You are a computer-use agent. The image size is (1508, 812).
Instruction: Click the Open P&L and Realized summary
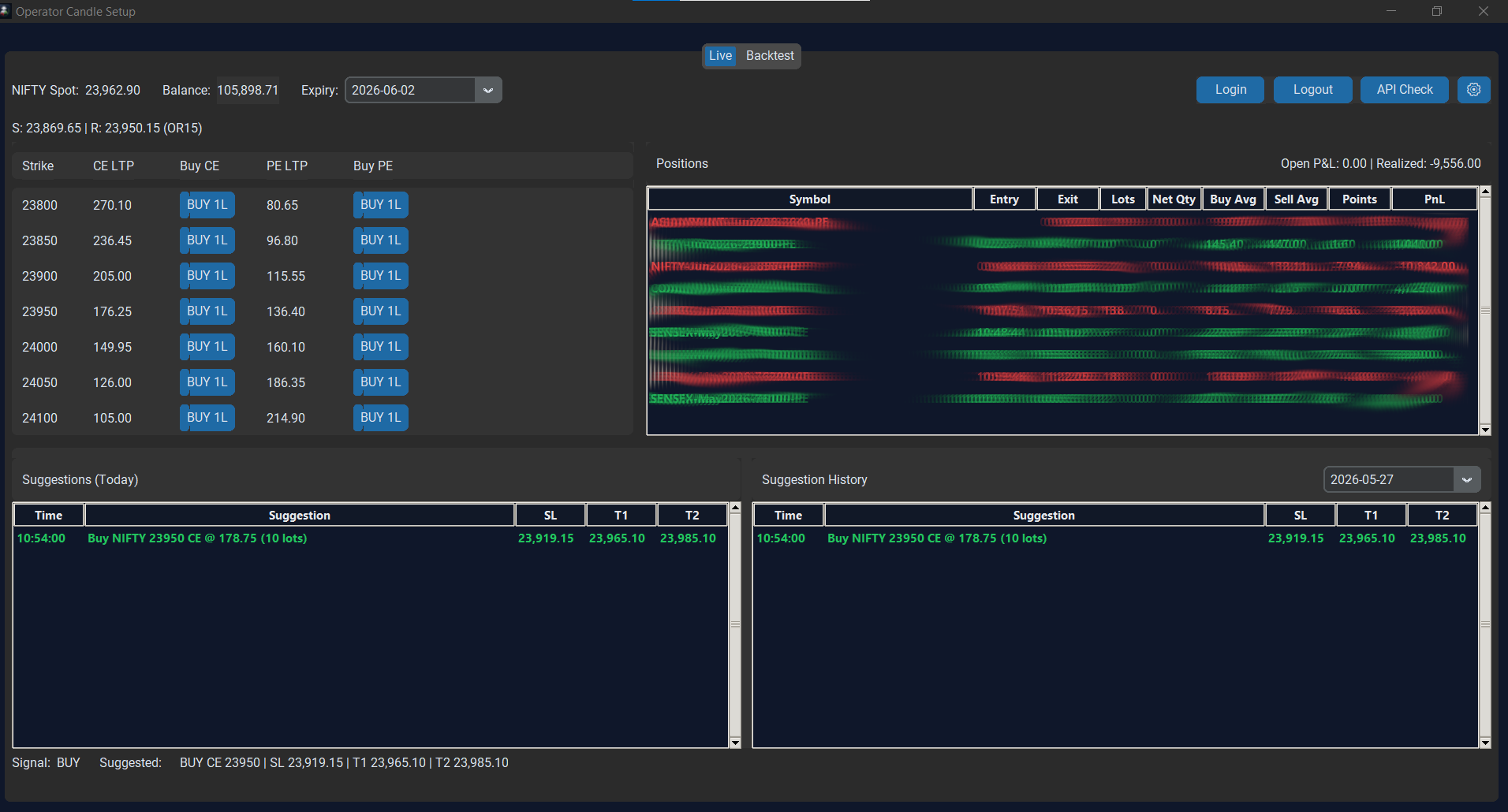(1381, 164)
